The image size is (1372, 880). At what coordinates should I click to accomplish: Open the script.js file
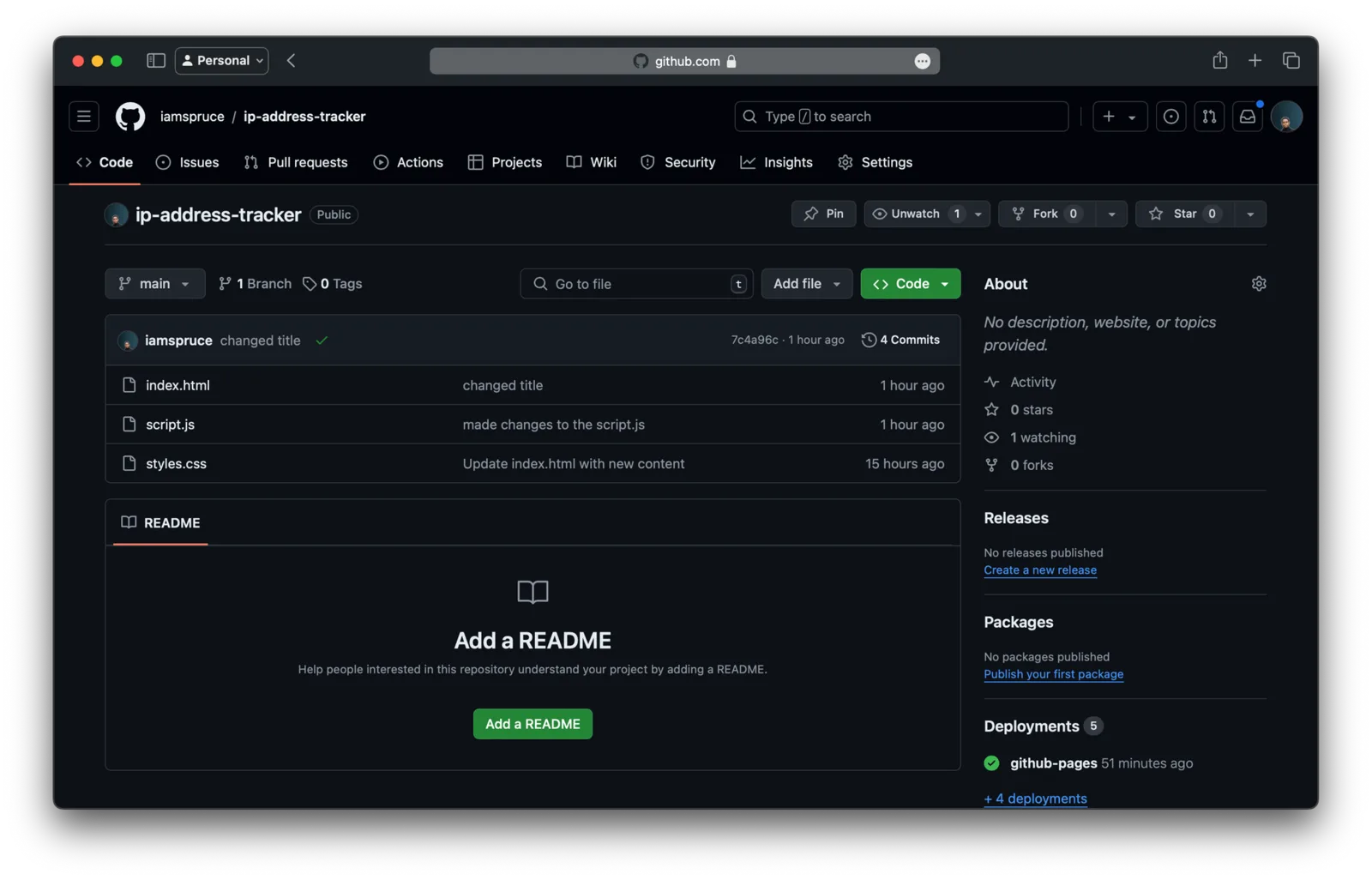point(170,425)
